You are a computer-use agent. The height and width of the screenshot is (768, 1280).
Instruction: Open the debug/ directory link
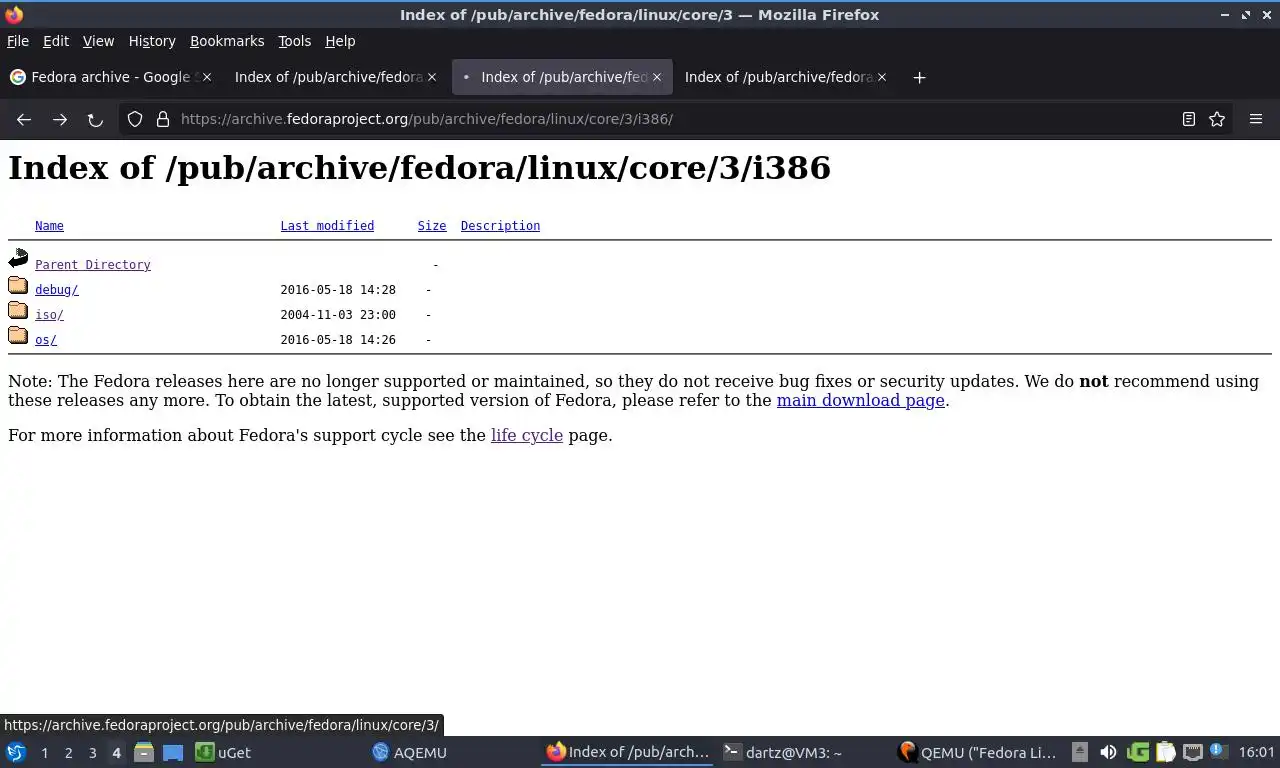point(56,290)
